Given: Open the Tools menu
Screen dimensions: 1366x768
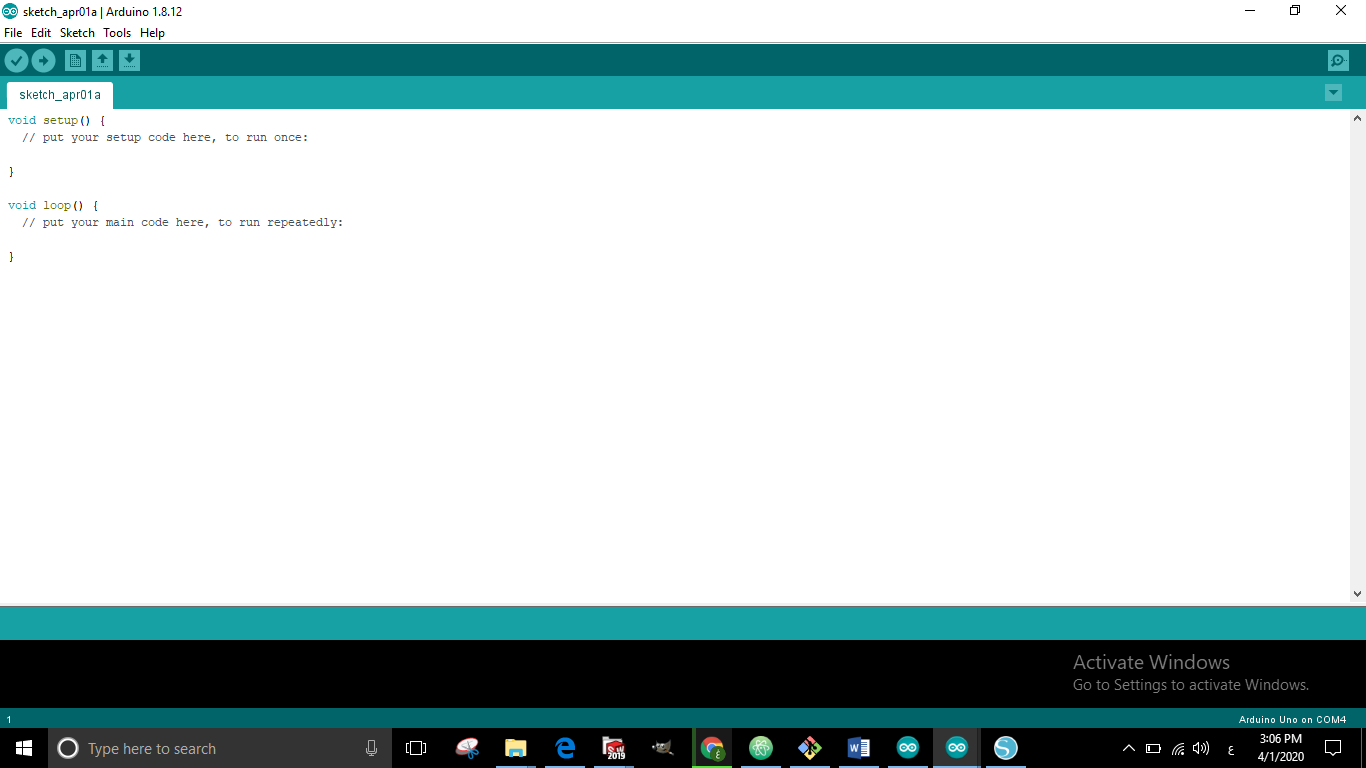Looking at the screenshot, I should 117,33.
